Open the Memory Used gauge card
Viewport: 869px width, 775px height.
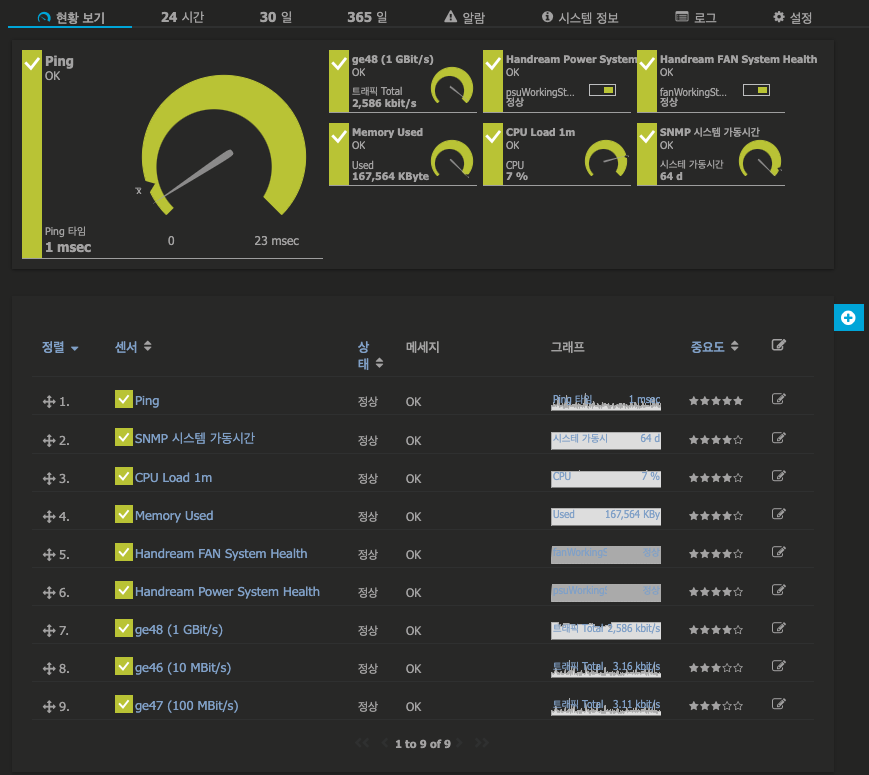click(403, 154)
